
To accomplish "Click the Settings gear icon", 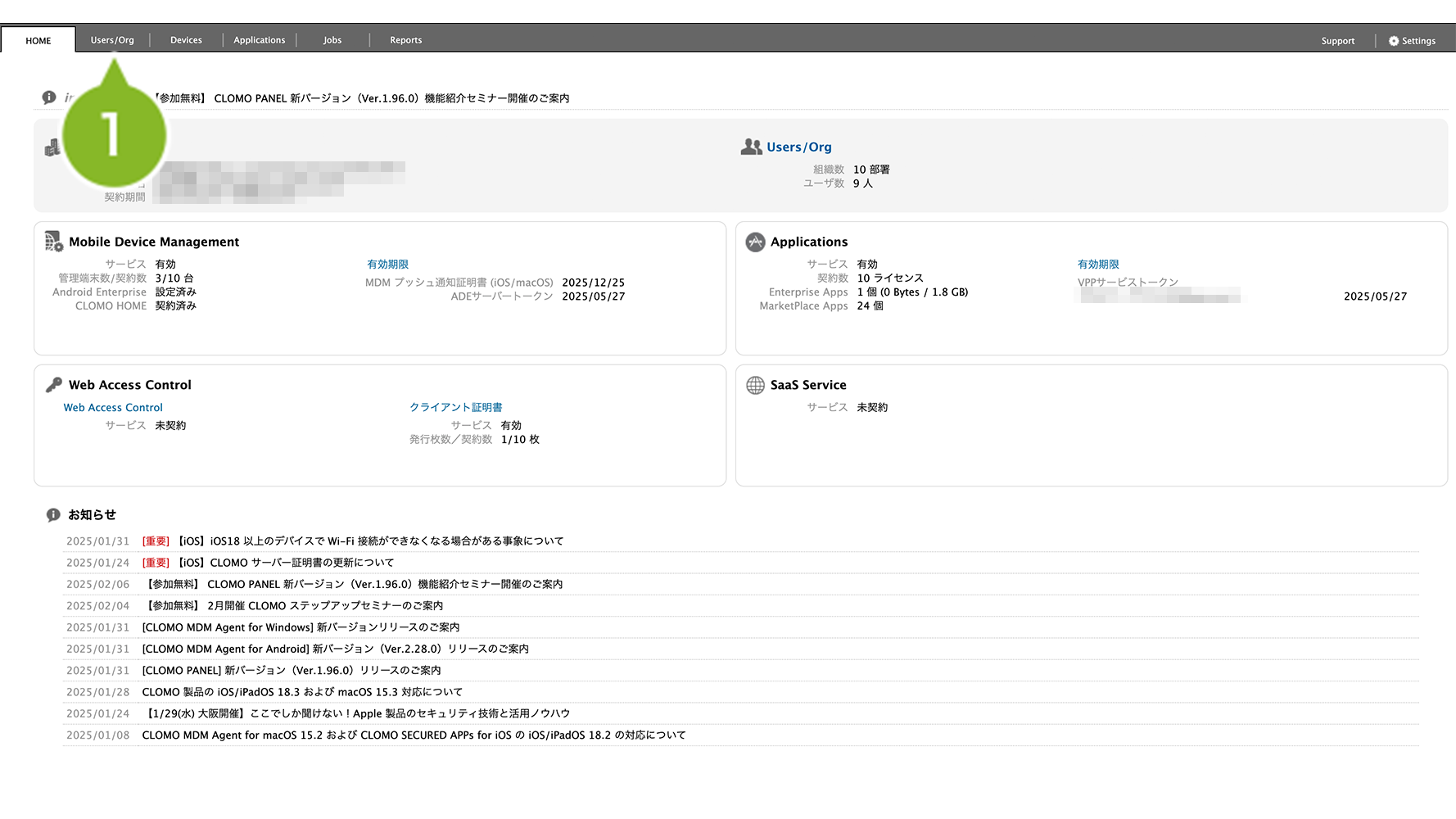I will (x=1394, y=41).
